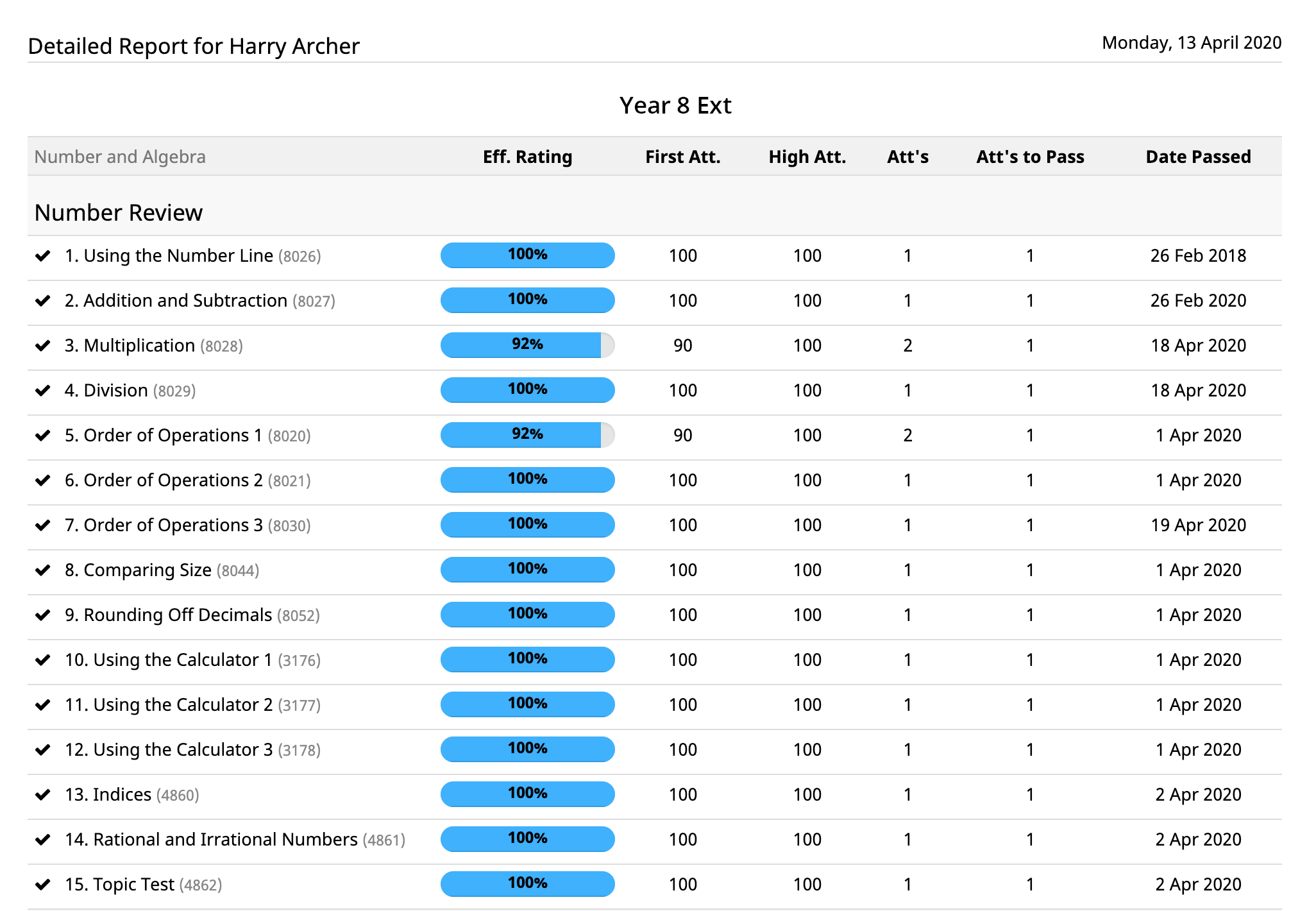Screen dimensions: 1316x911
Task: Click checkmark icon next to Multiplication
Action: click(x=43, y=346)
